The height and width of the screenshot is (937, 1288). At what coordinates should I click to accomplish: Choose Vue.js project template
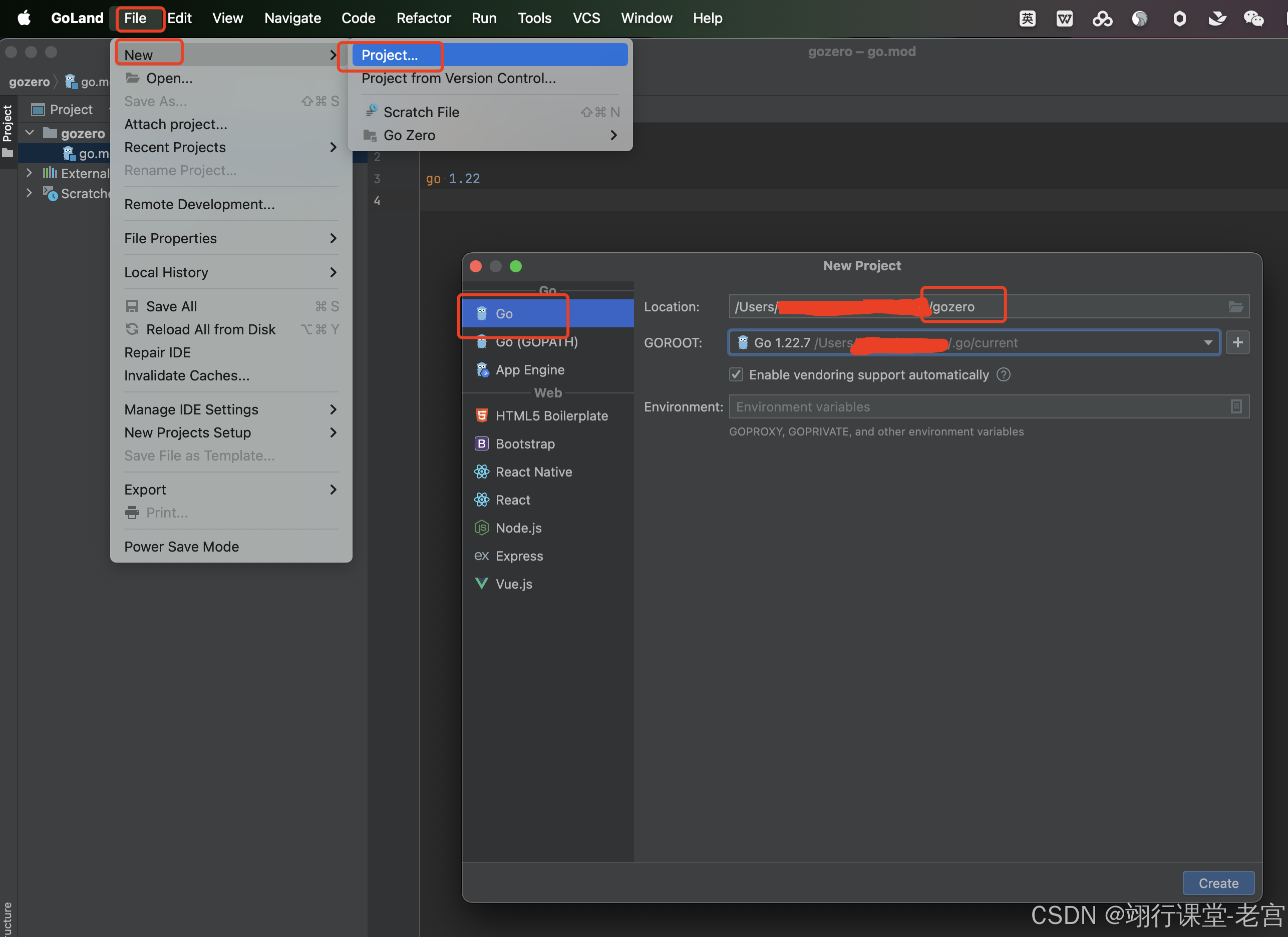547,584
